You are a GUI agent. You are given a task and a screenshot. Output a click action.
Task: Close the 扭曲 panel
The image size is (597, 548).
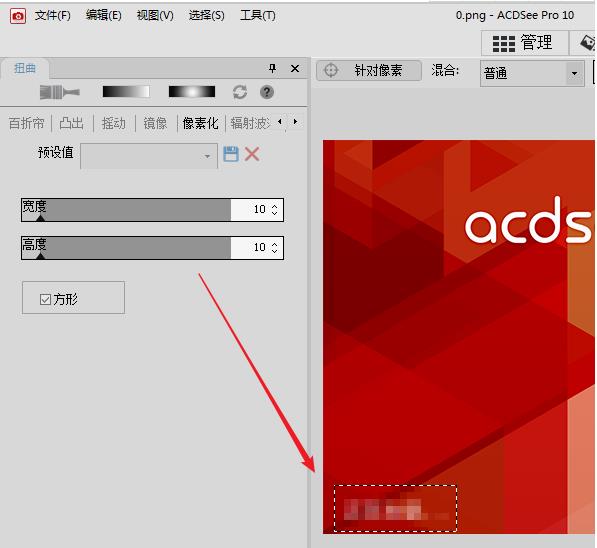295,69
